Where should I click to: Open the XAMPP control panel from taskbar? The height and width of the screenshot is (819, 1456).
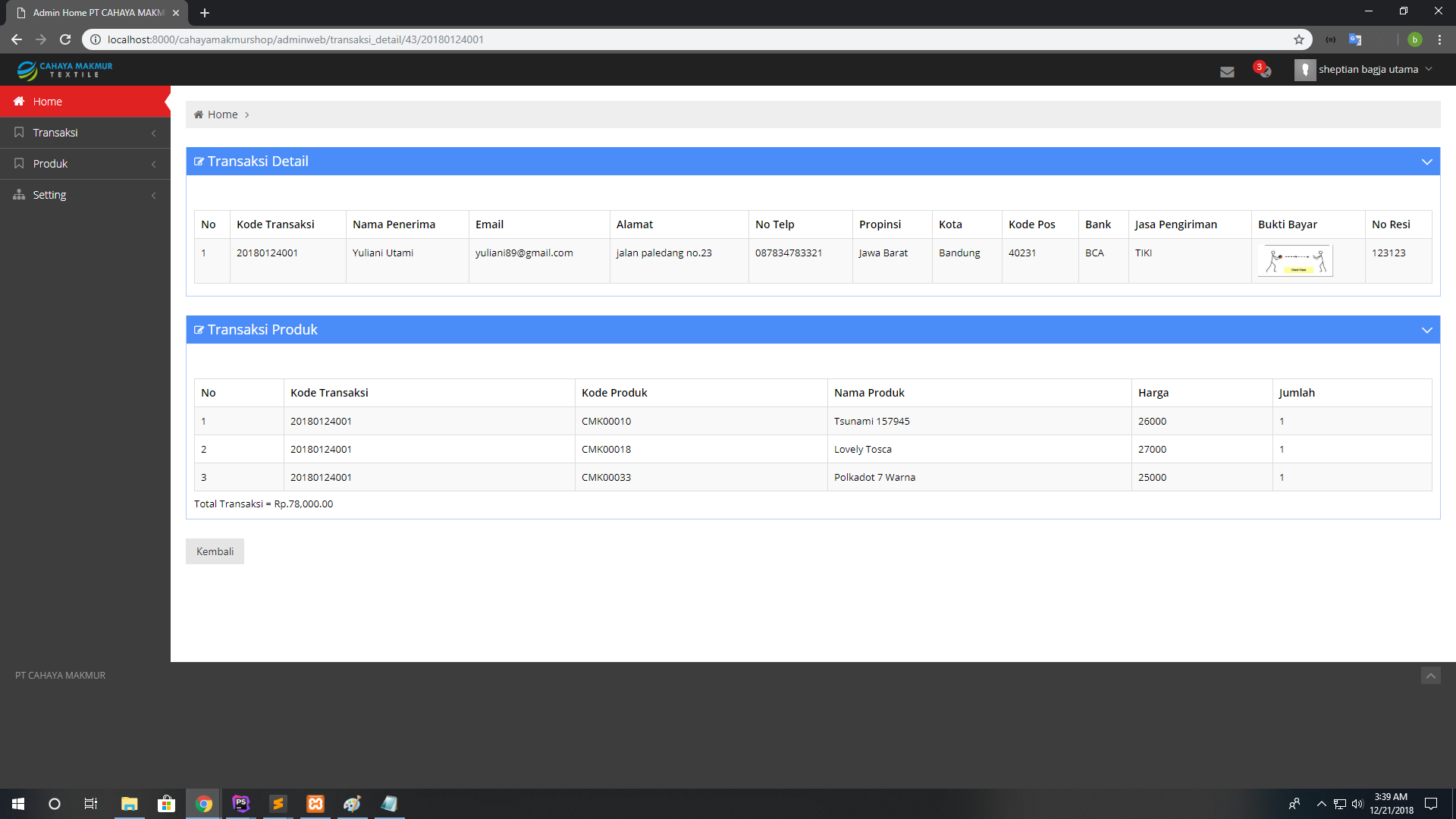pyautogui.click(x=315, y=803)
